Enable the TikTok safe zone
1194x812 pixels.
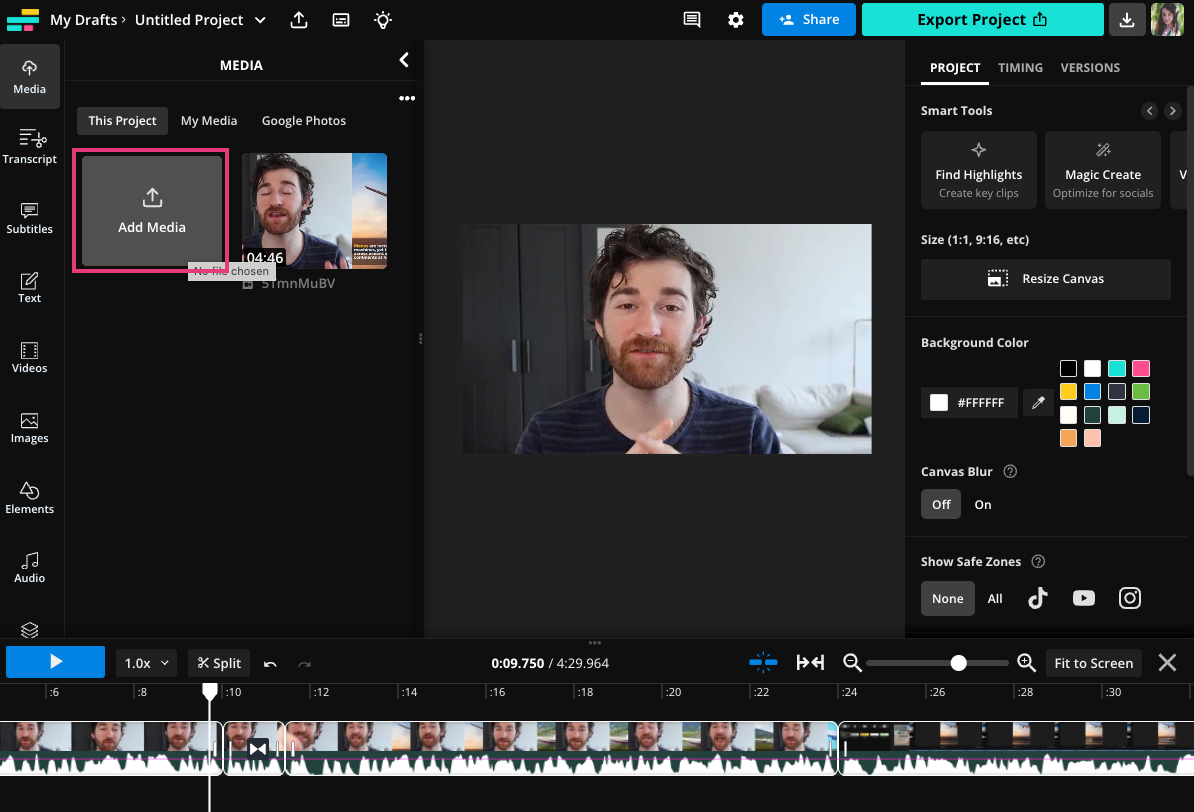click(x=1037, y=597)
